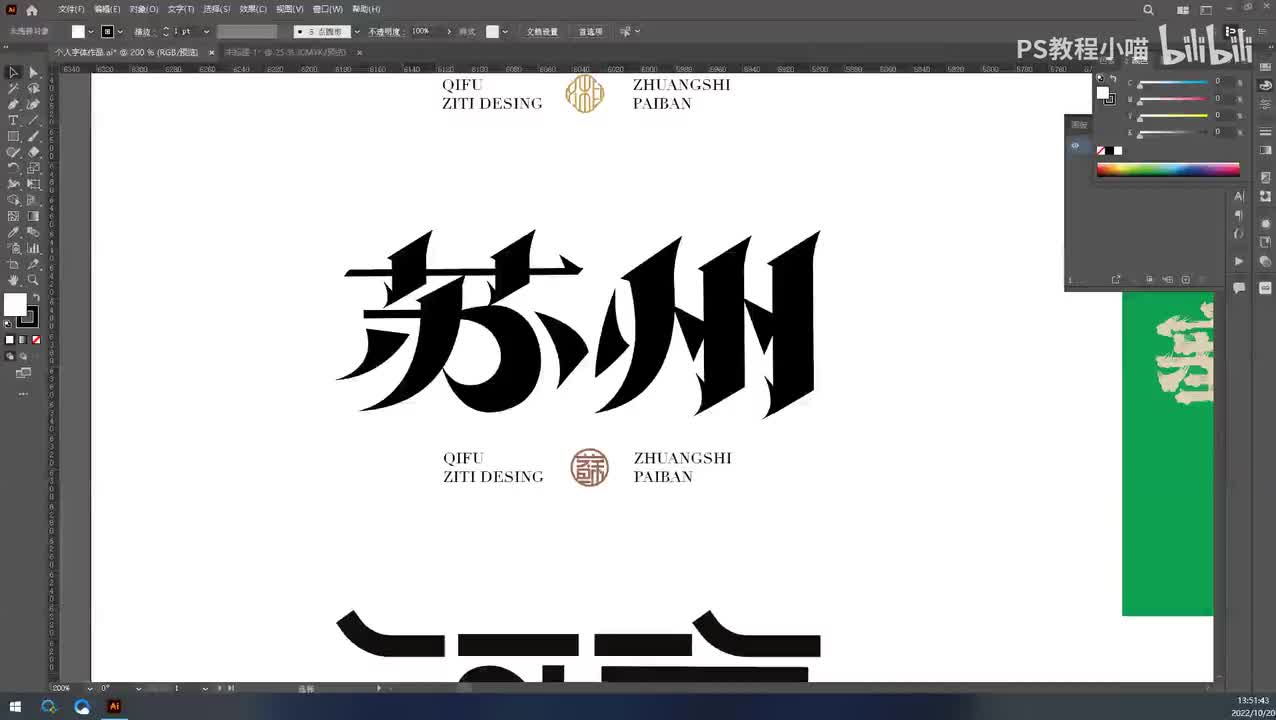Screen dimensions: 1276x720
Task: Select the Slice tool
Action: coord(33,264)
